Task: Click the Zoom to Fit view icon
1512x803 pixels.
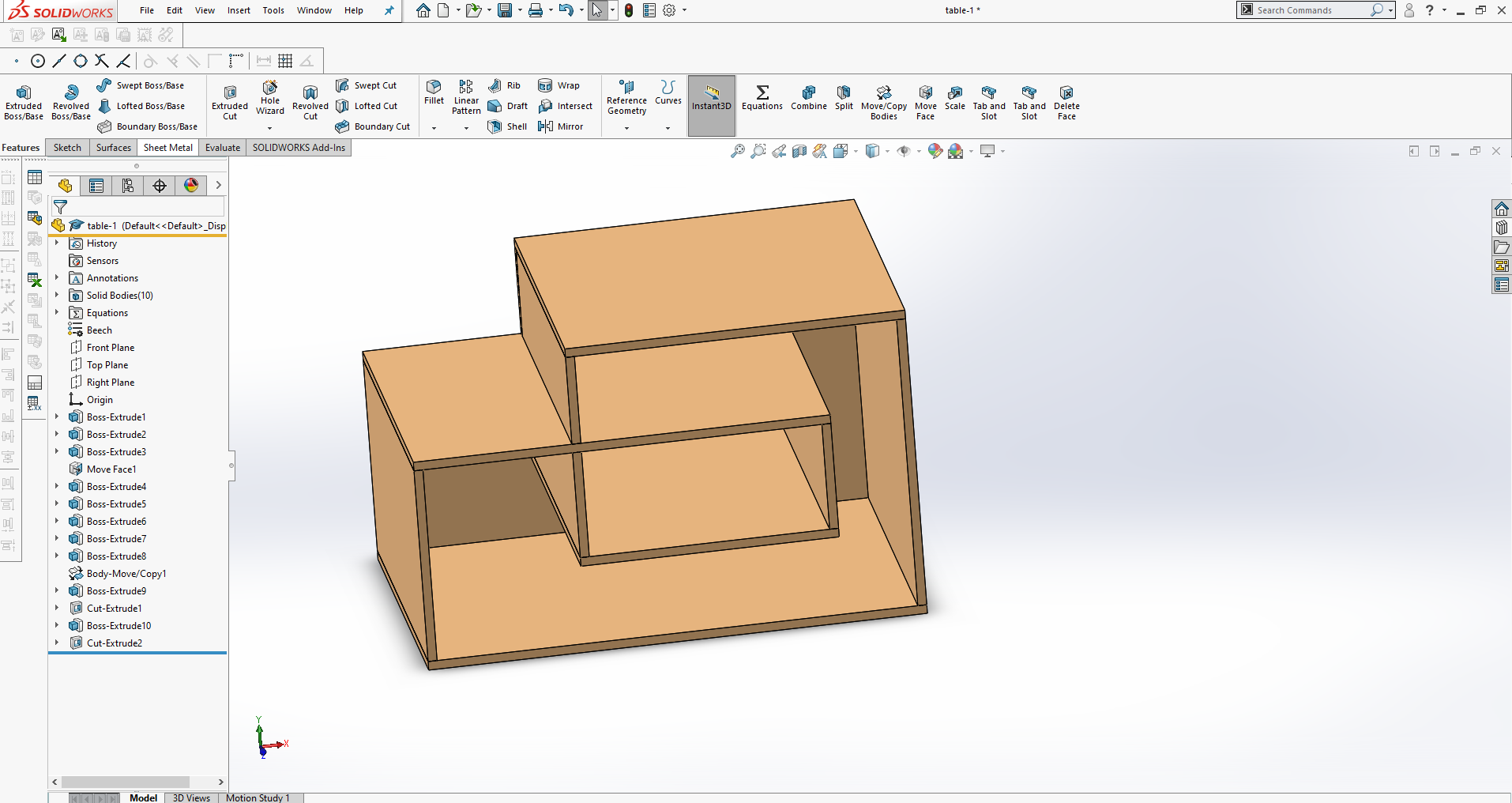Action: tap(737, 151)
